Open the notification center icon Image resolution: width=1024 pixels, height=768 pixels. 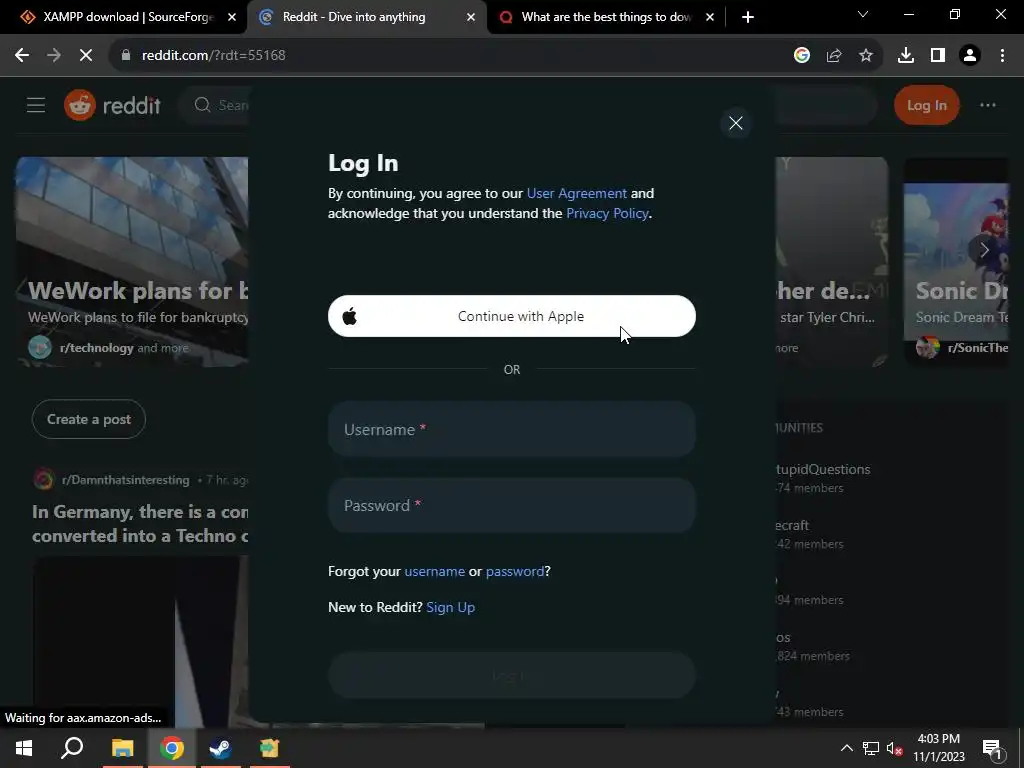[993, 749]
